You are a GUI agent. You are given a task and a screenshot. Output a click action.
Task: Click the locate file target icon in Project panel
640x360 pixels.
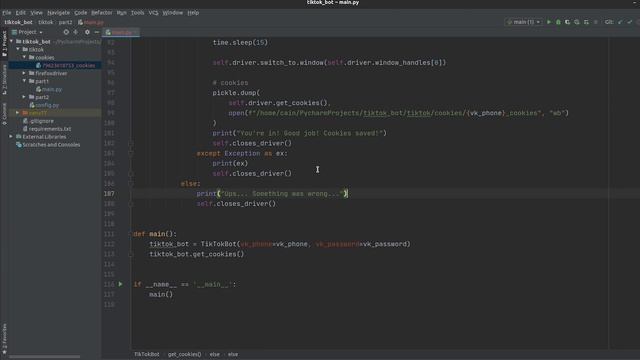66,32
